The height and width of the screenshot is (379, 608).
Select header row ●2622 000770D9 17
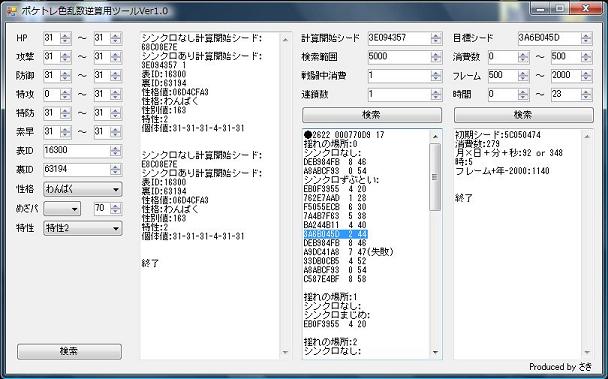pyautogui.click(x=344, y=135)
